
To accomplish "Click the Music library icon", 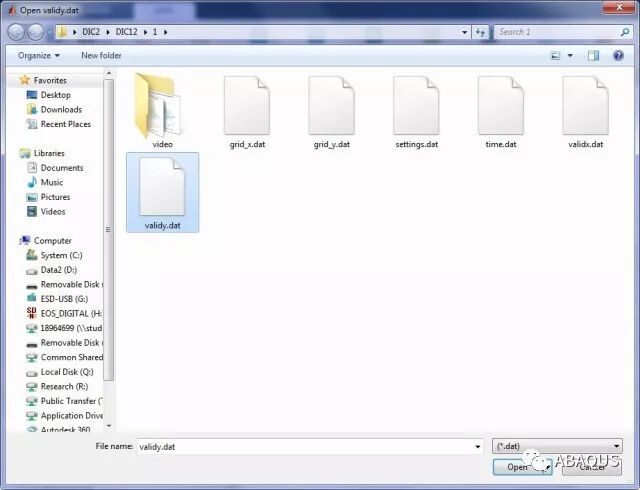I will [x=31, y=182].
